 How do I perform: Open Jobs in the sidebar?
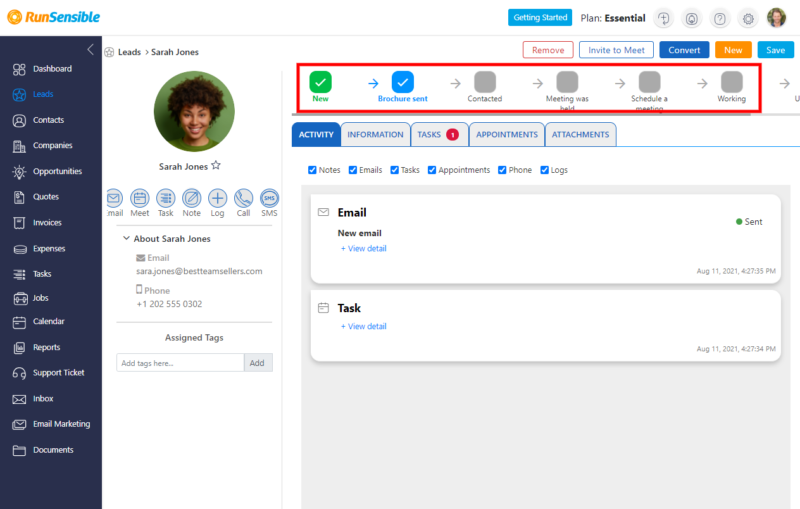pos(31,298)
